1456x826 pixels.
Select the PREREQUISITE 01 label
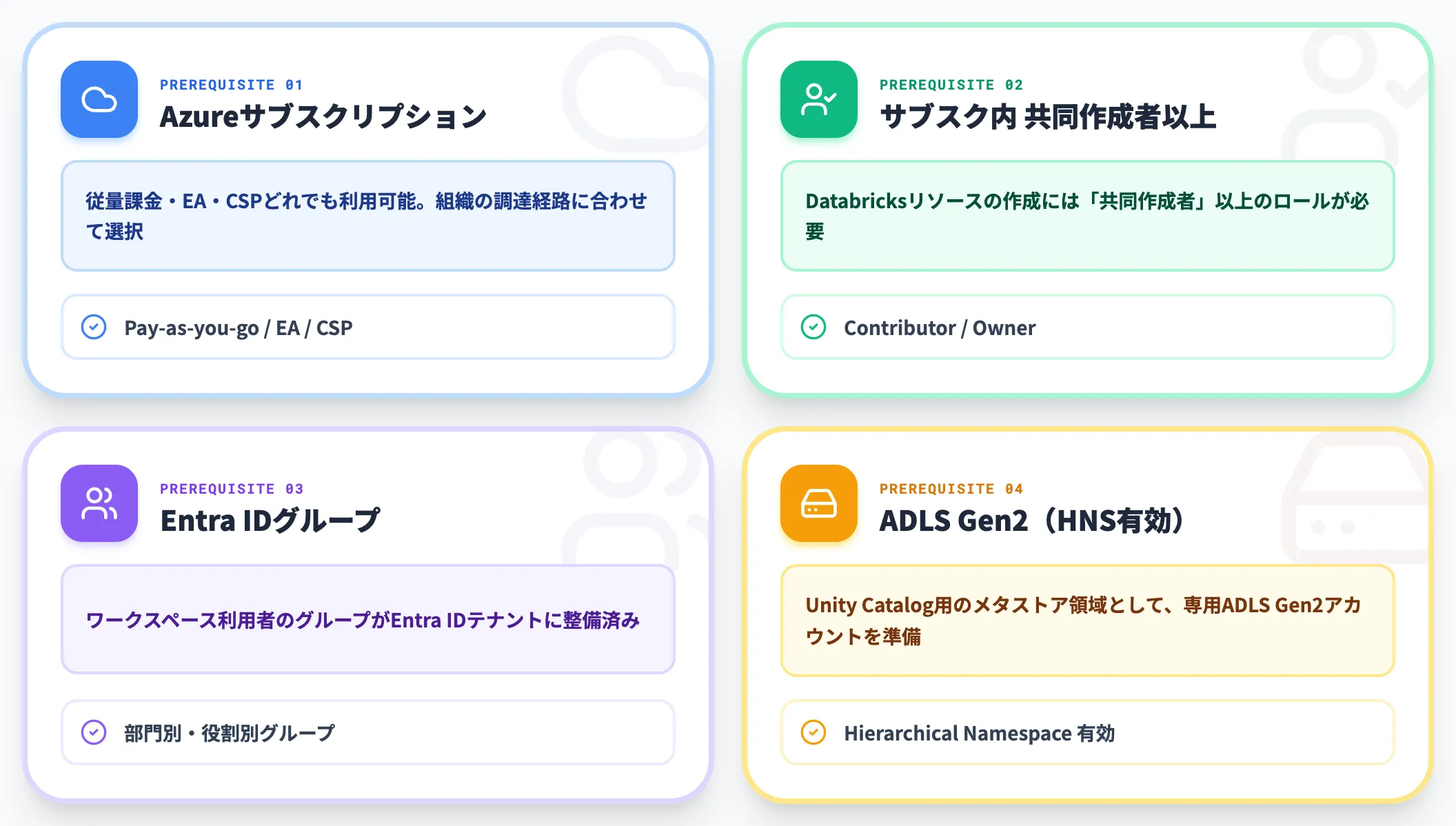click(x=231, y=85)
